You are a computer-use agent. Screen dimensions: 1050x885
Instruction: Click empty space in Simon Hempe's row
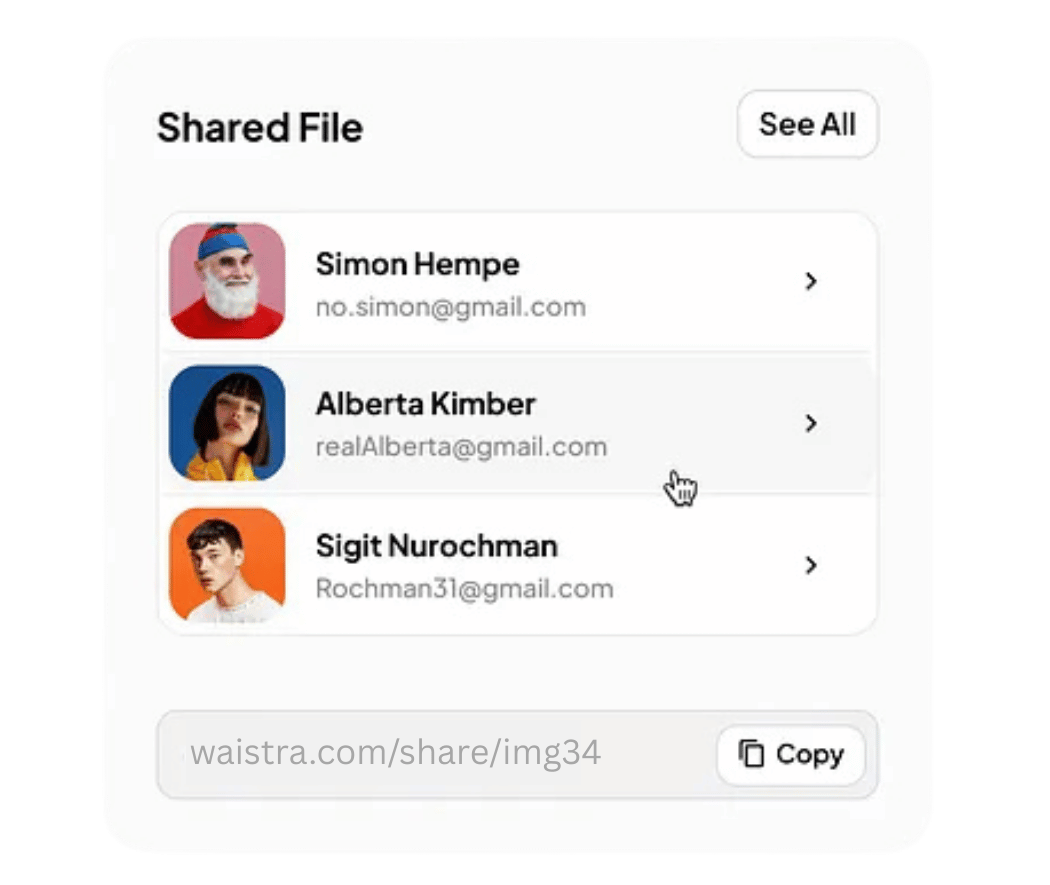pos(690,282)
